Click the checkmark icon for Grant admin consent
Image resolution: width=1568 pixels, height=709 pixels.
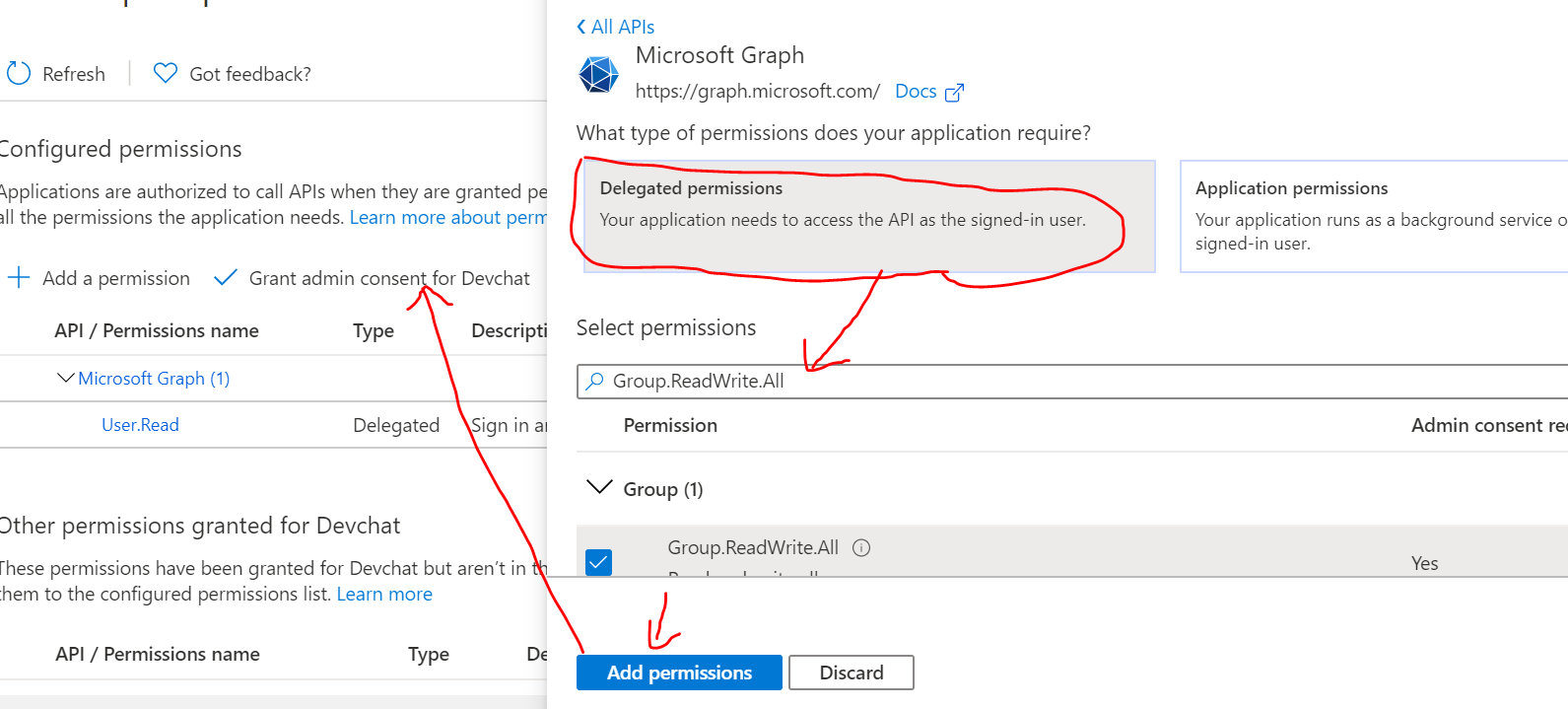[226, 278]
